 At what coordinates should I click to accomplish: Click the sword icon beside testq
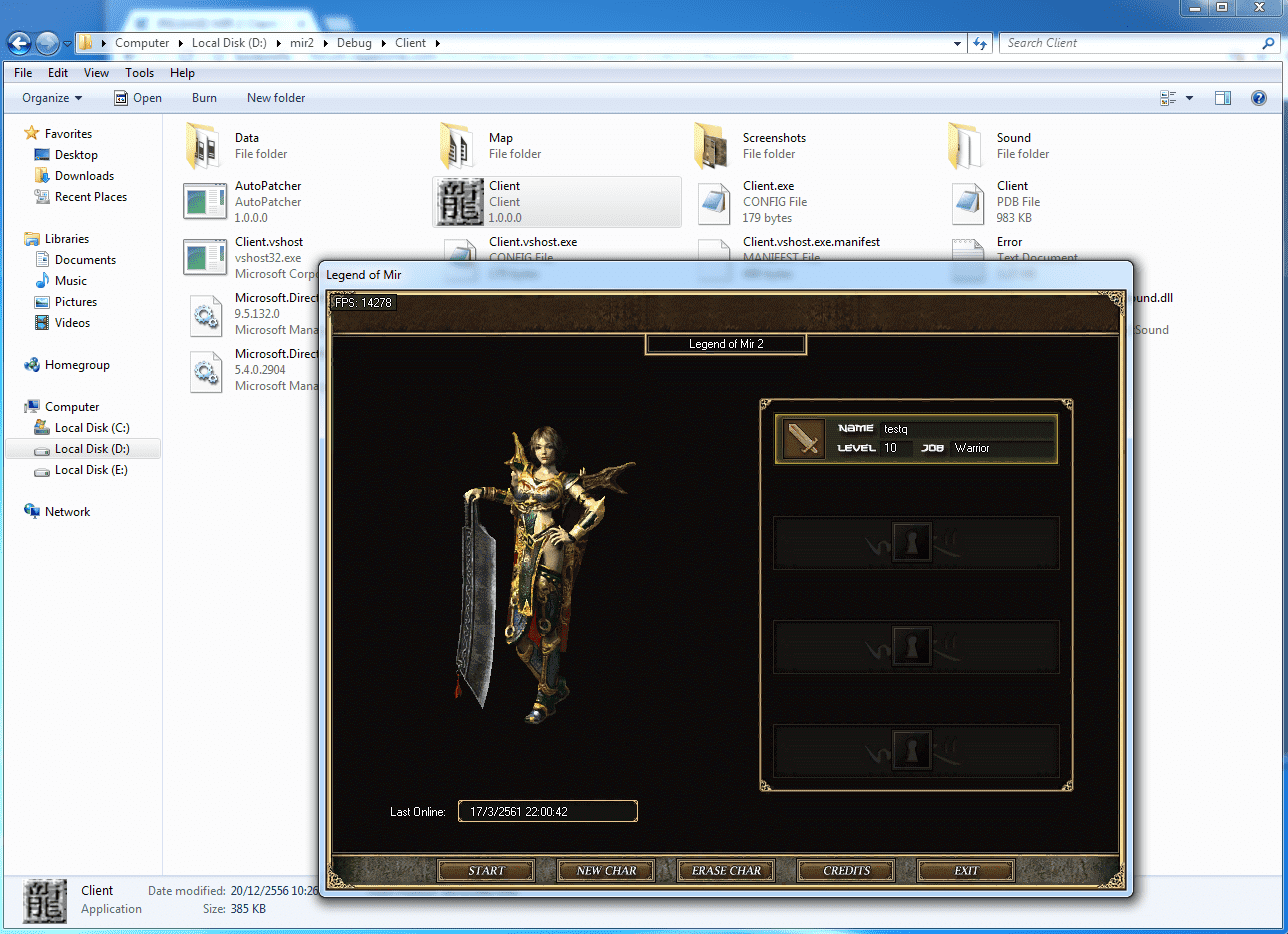point(804,438)
